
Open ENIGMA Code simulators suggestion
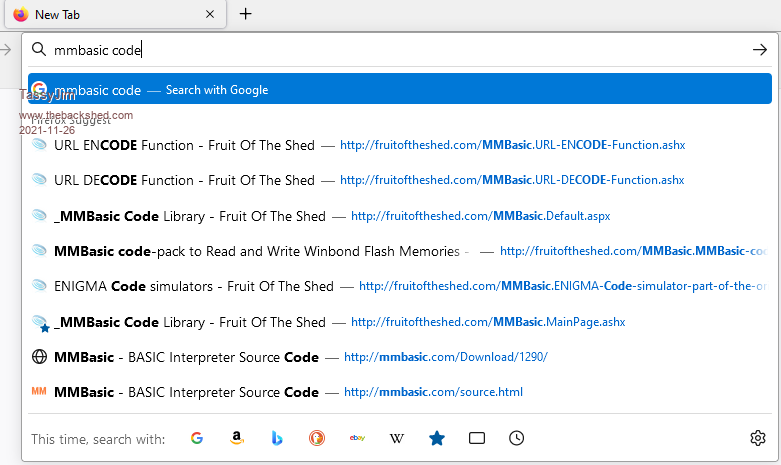tap(193, 286)
